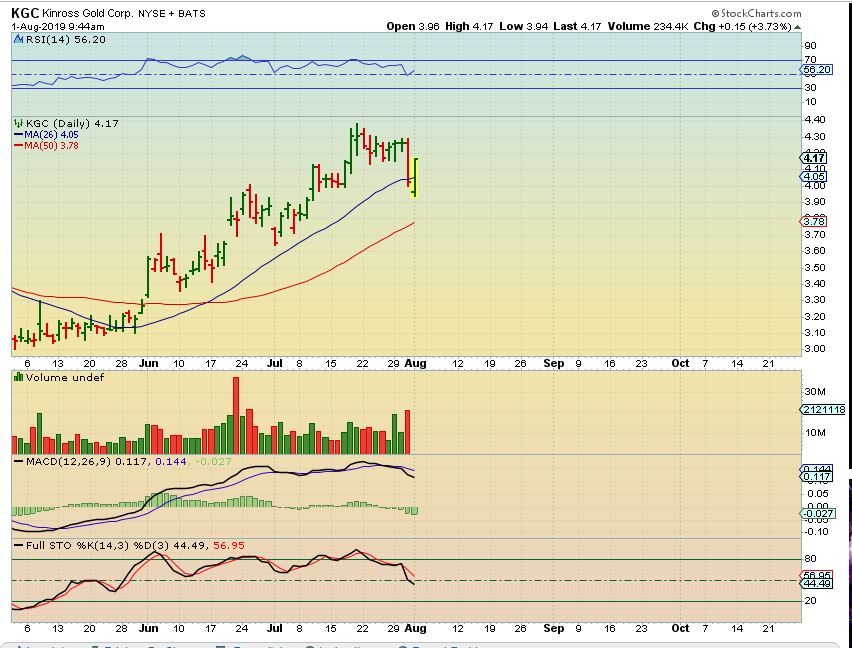Click the 30M label on volume axis
The height and width of the screenshot is (648, 852).
815,392
